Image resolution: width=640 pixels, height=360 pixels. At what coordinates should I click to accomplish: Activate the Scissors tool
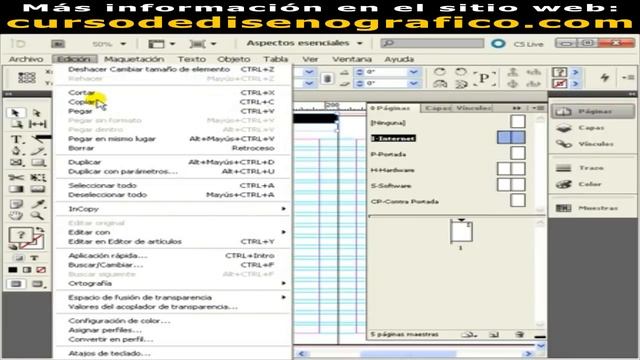(16, 178)
